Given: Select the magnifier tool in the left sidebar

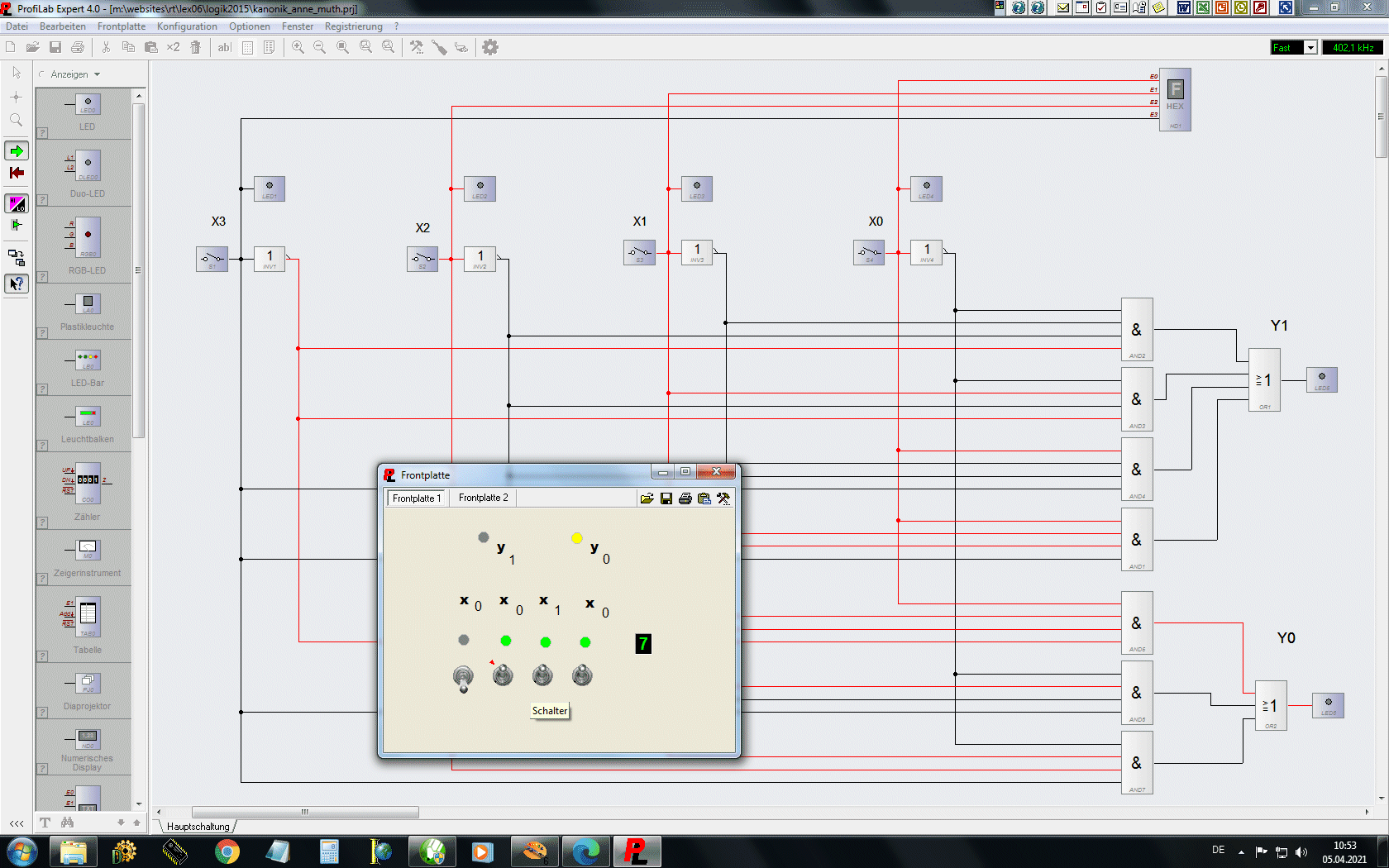Looking at the screenshot, I should 17,121.
